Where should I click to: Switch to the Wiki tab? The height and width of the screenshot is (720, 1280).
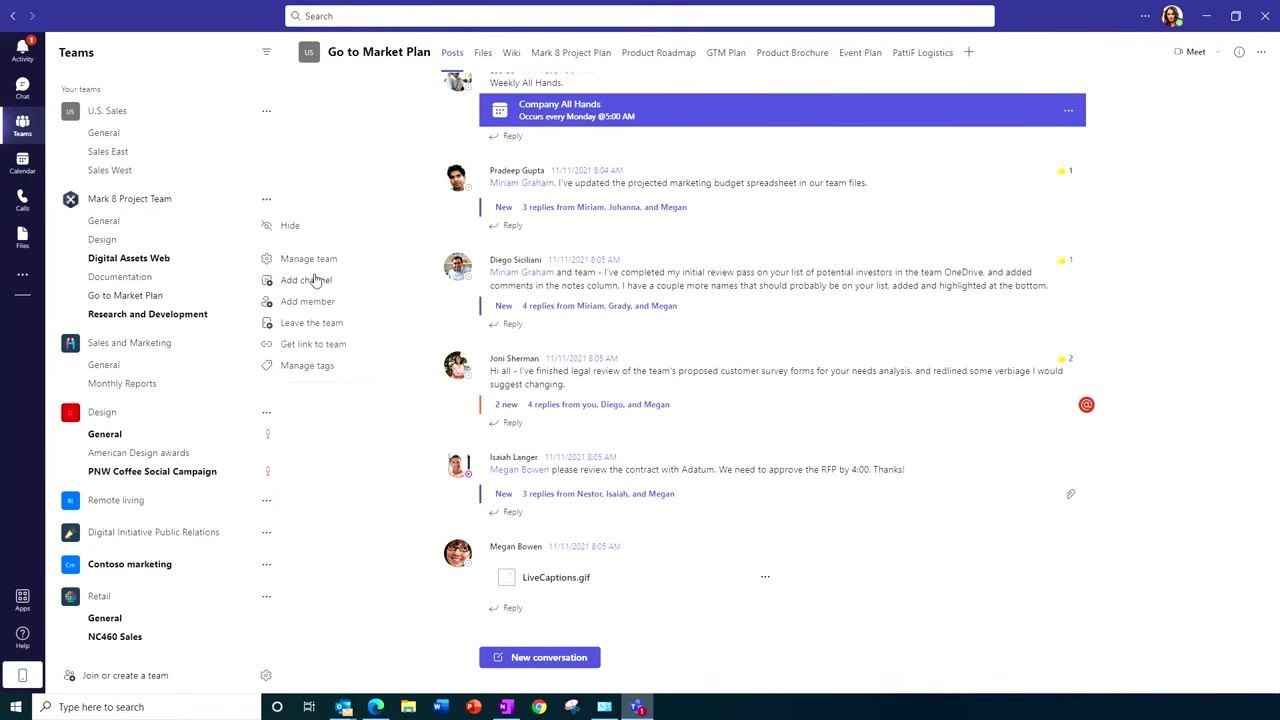[511, 53]
